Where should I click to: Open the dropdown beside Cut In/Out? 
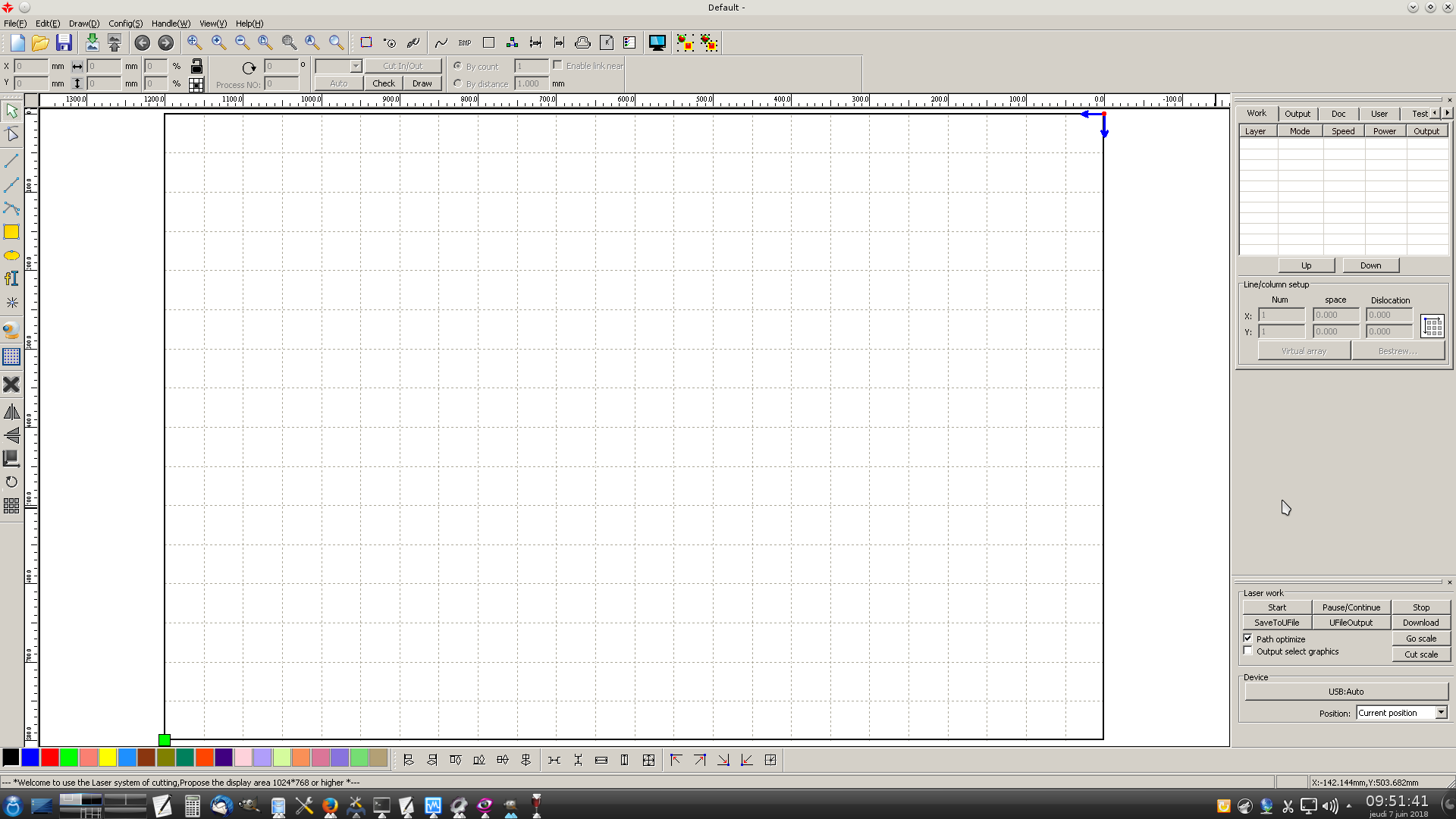pyautogui.click(x=356, y=66)
